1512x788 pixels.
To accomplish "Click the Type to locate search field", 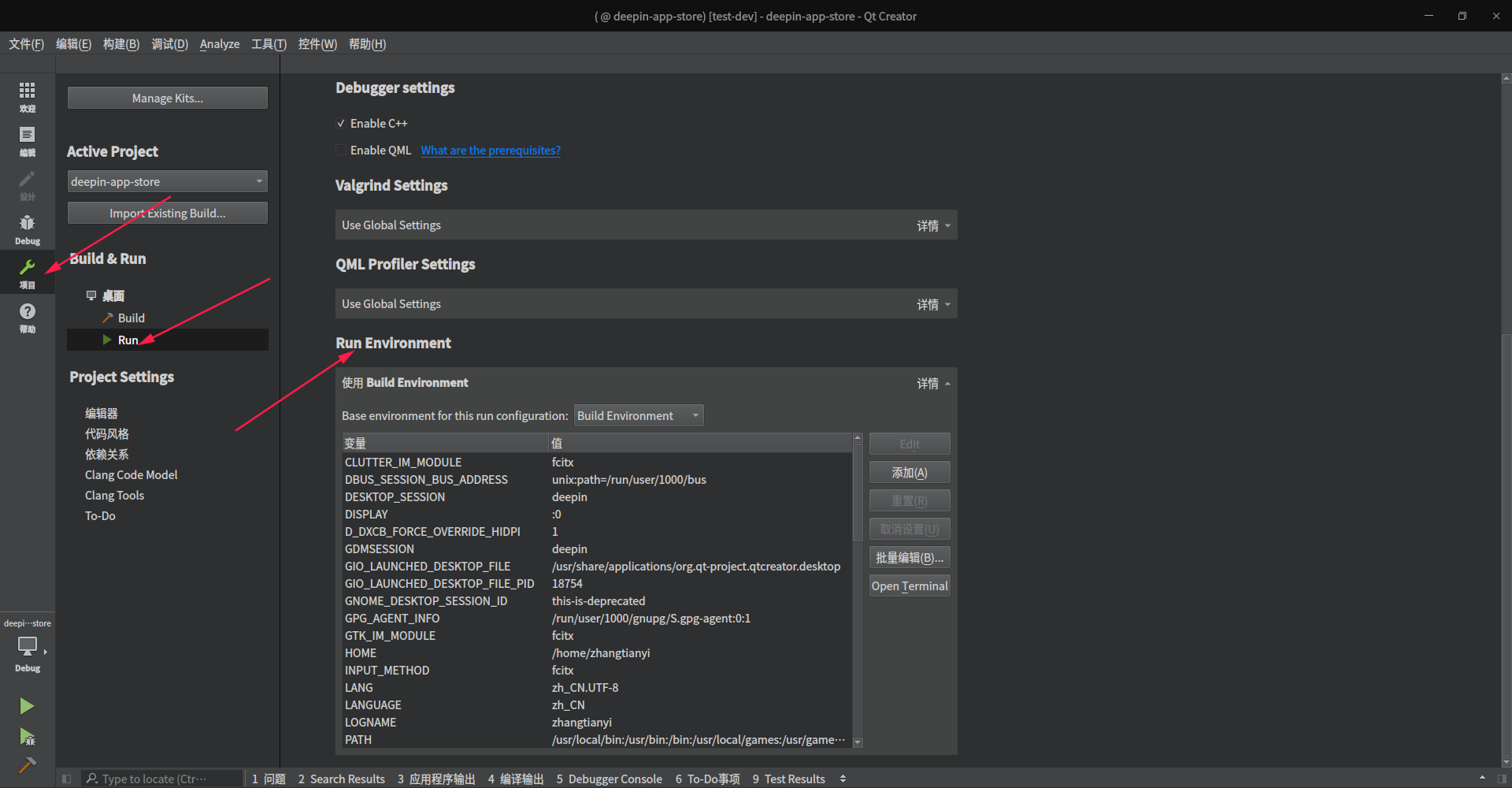I will tap(161, 779).
